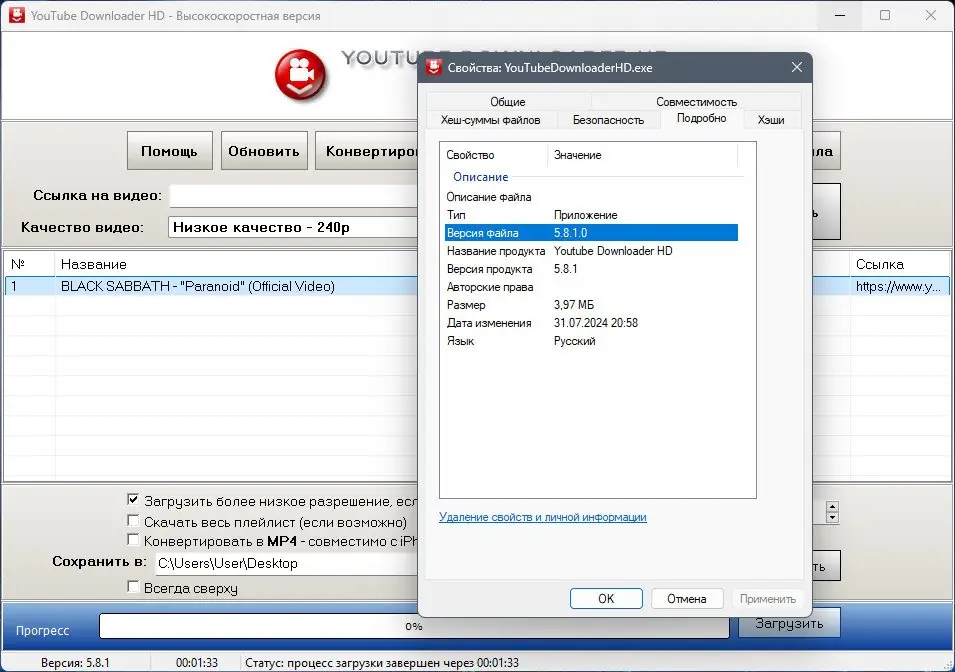955x672 pixels.
Task: Click the properties dialog title icon
Action: click(434, 68)
